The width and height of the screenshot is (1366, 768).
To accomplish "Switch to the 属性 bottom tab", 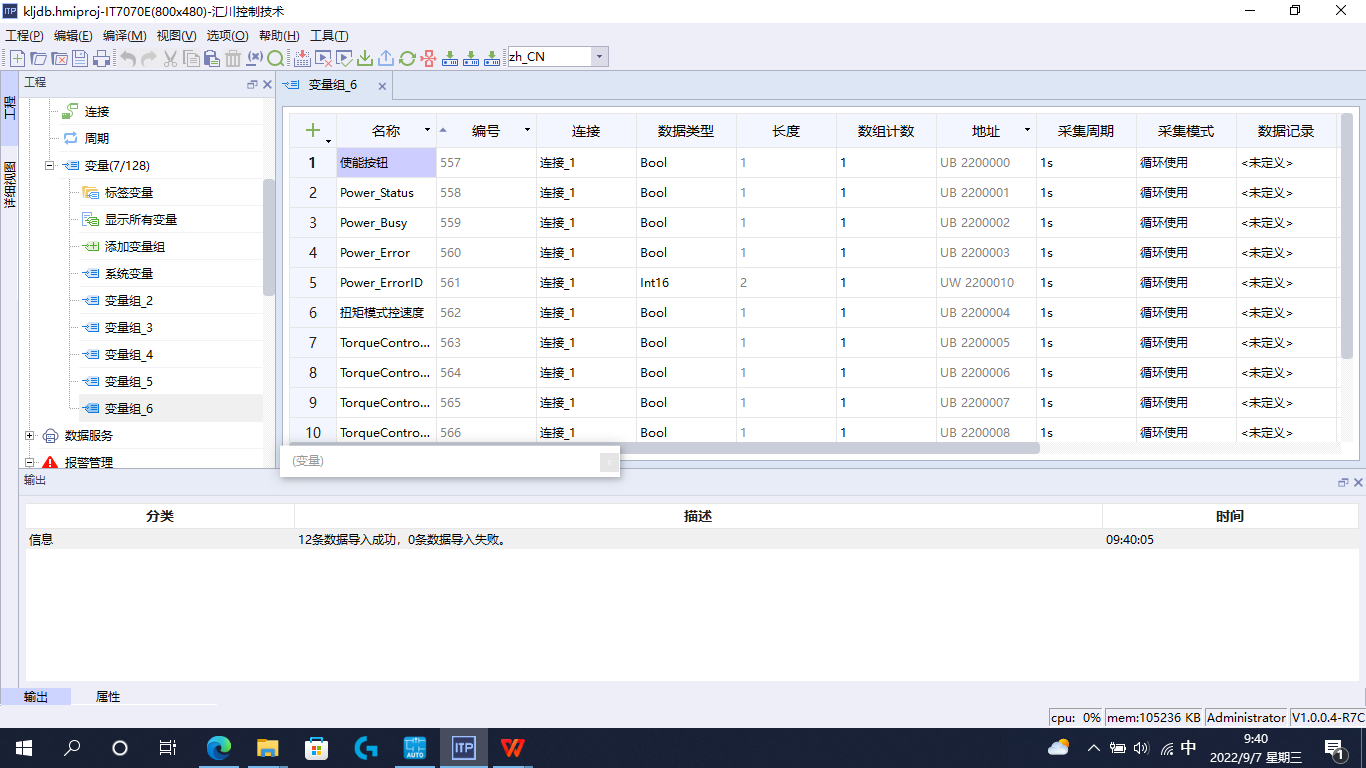I will click(108, 697).
